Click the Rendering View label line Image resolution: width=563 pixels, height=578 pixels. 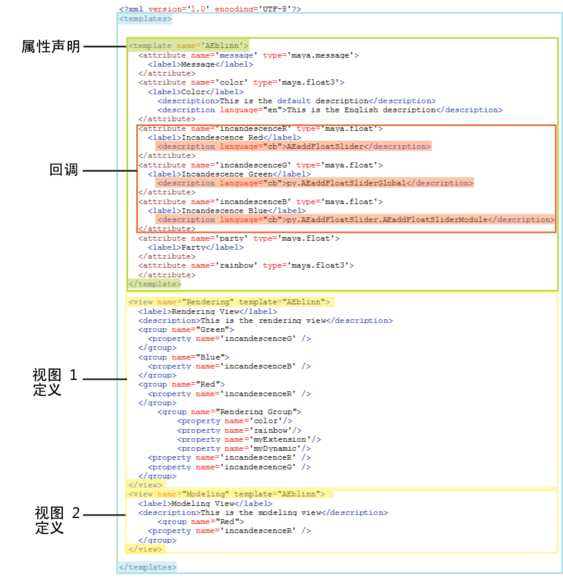[208, 311]
